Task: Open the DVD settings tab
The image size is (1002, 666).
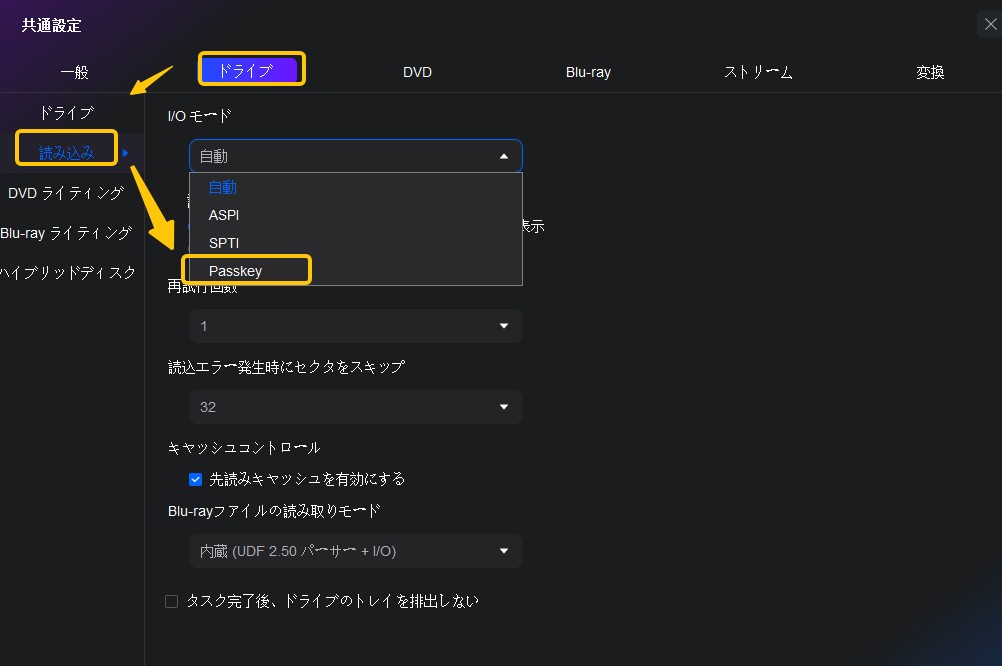Action: (x=417, y=72)
